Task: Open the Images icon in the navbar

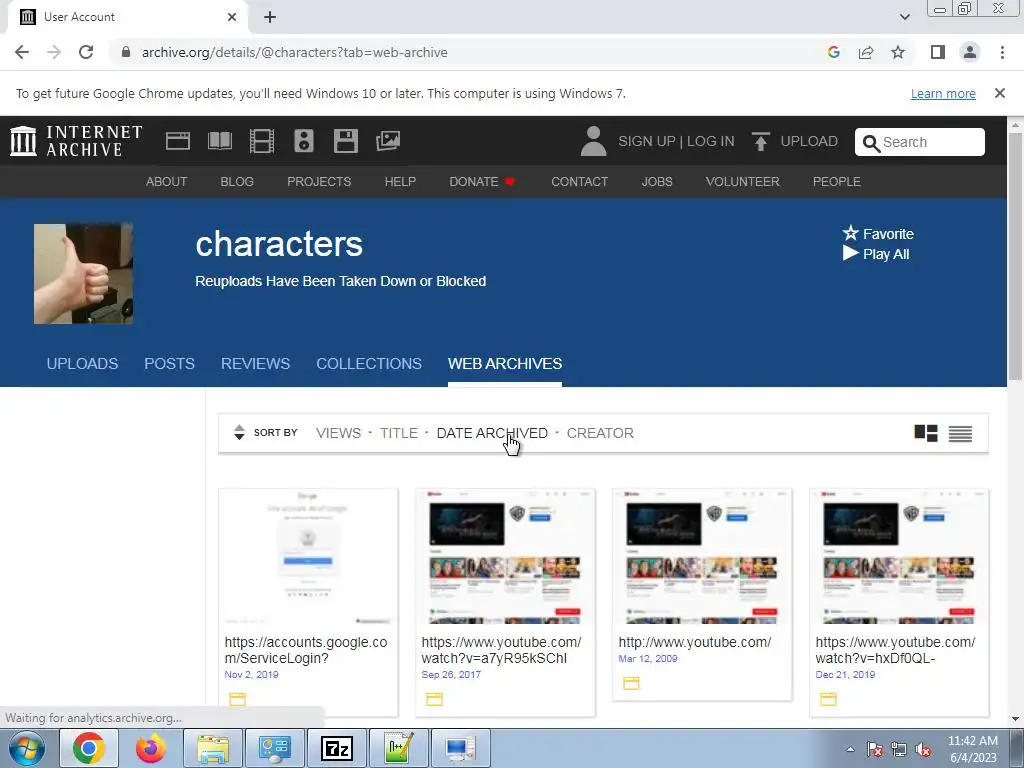Action: (388, 141)
